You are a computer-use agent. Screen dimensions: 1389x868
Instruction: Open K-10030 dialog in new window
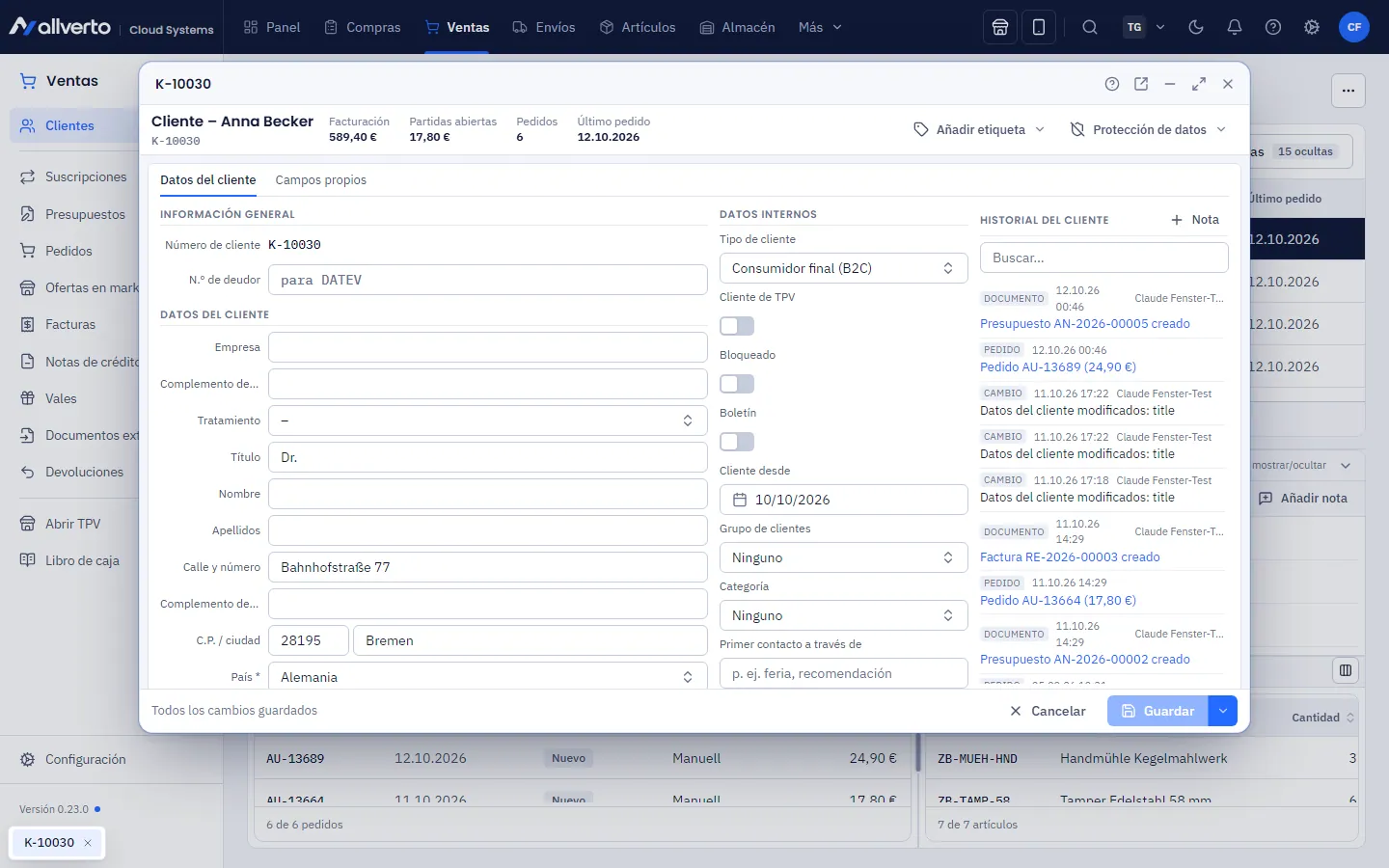point(1141,84)
